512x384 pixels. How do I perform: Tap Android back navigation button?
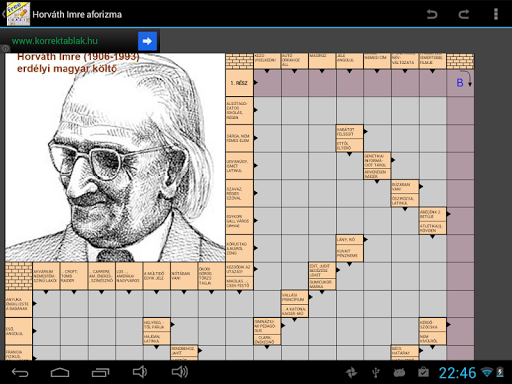(x=20, y=372)
